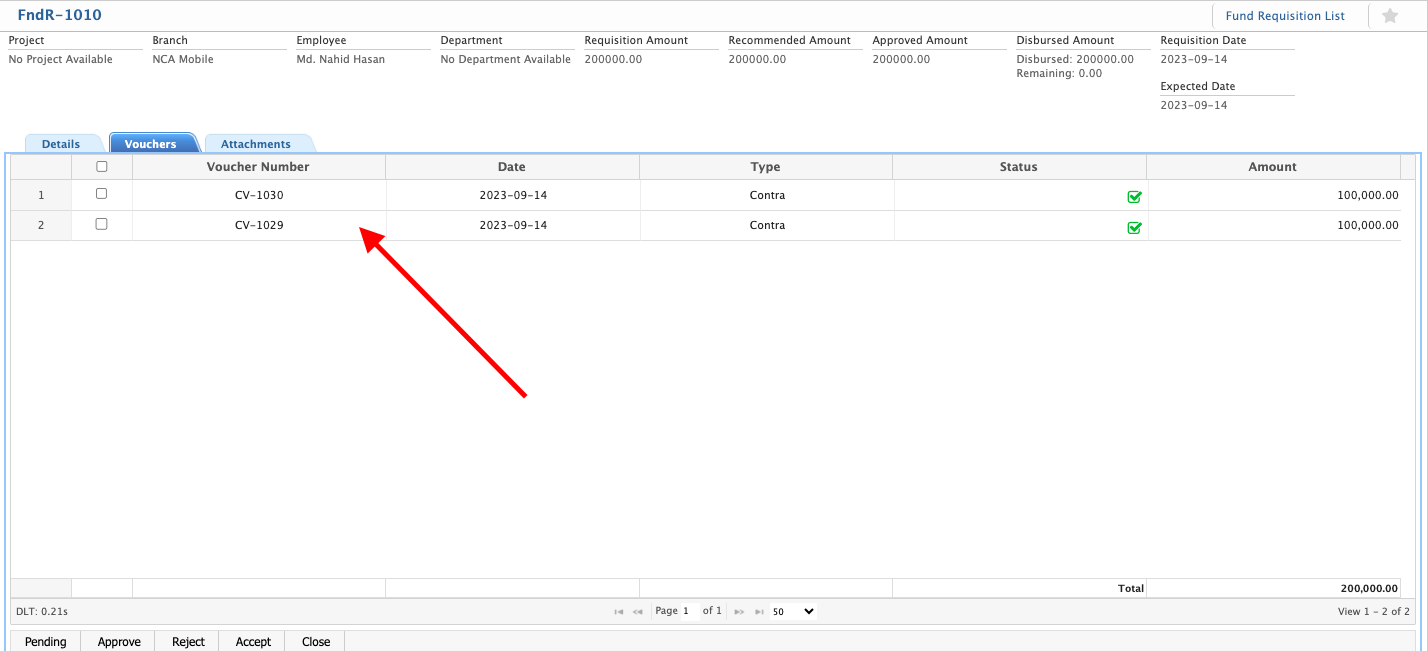
Task: Click the page number input field
Action: [690, 611]
